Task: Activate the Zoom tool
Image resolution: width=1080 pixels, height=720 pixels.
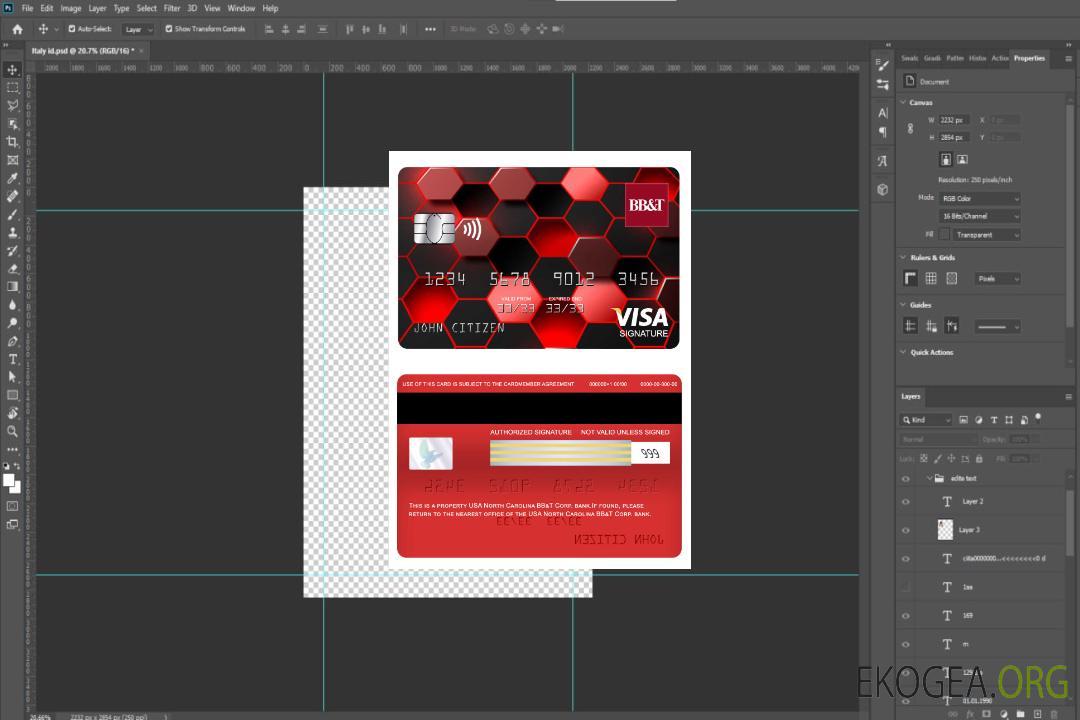Action: (12, 431)
